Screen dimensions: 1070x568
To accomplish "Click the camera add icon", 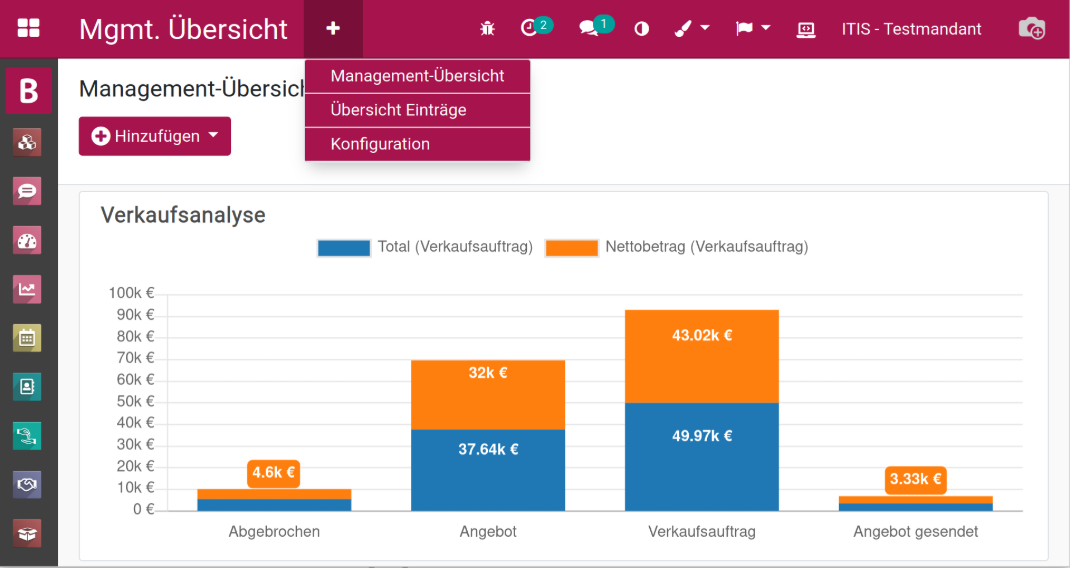I will tap(1031, 29).
